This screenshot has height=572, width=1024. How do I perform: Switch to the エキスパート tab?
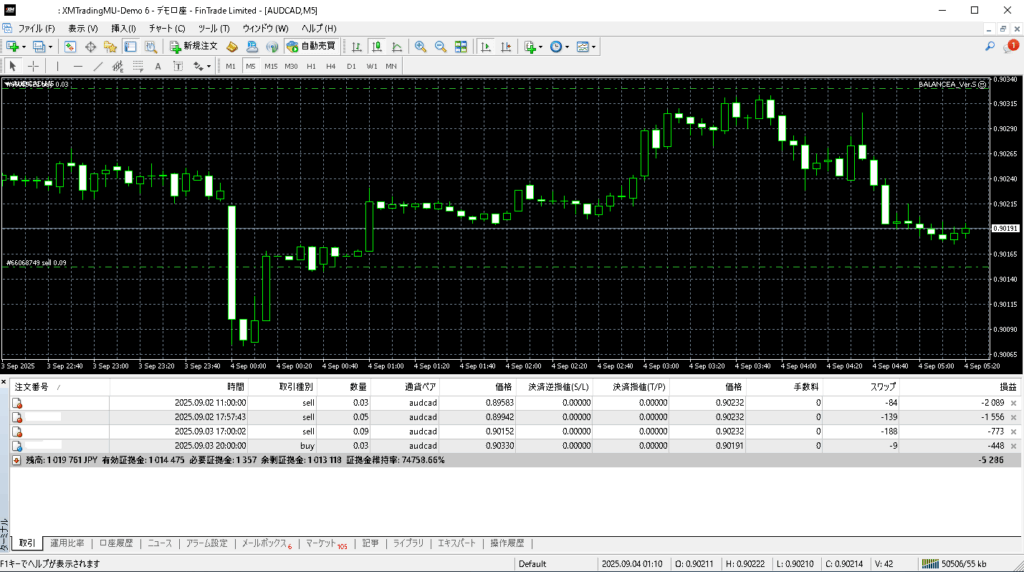point(456,543)
